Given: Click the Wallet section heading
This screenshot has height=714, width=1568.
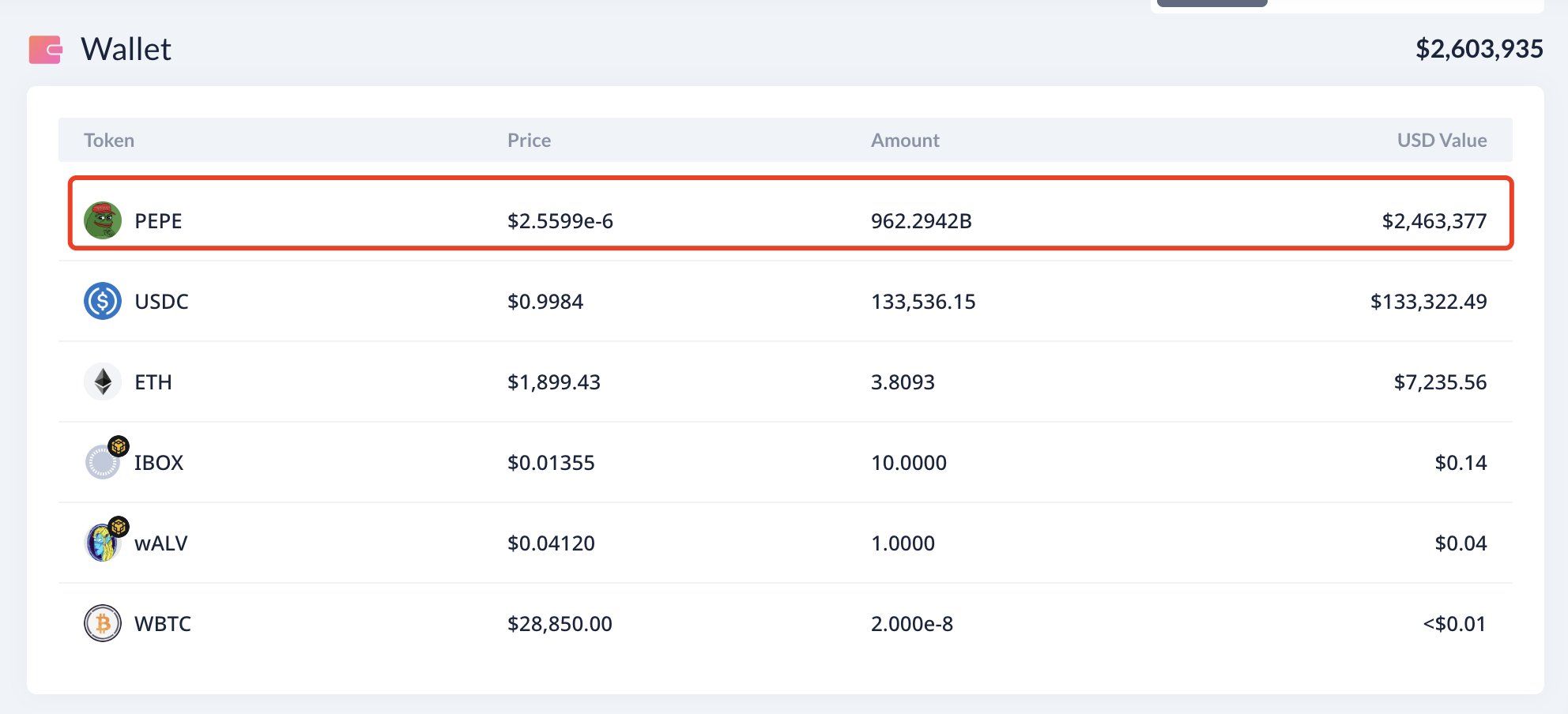Looking at the screenshot, I should 126,50.
